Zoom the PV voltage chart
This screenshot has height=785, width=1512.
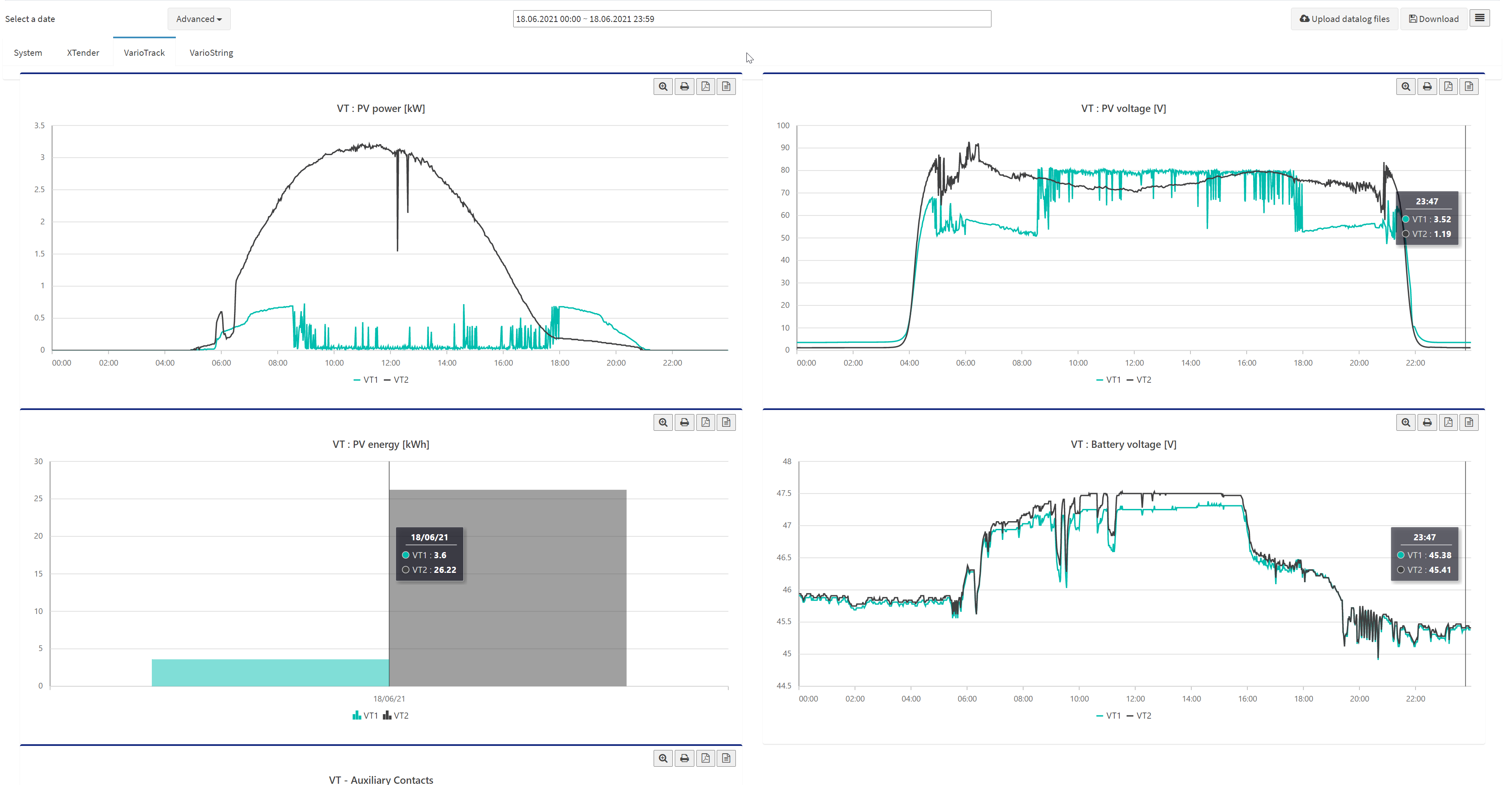[1406, 86]
